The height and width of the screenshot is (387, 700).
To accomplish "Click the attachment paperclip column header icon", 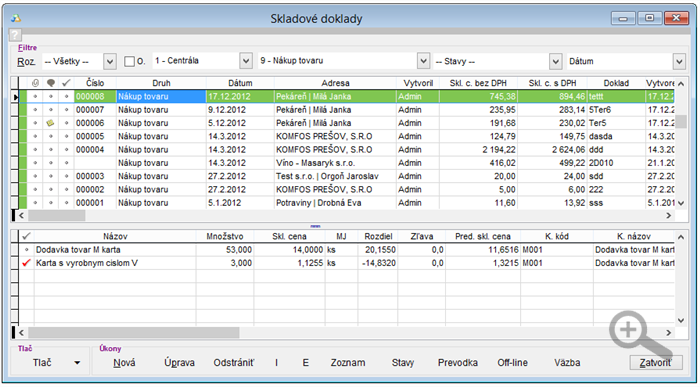I will tap(35, 83).
